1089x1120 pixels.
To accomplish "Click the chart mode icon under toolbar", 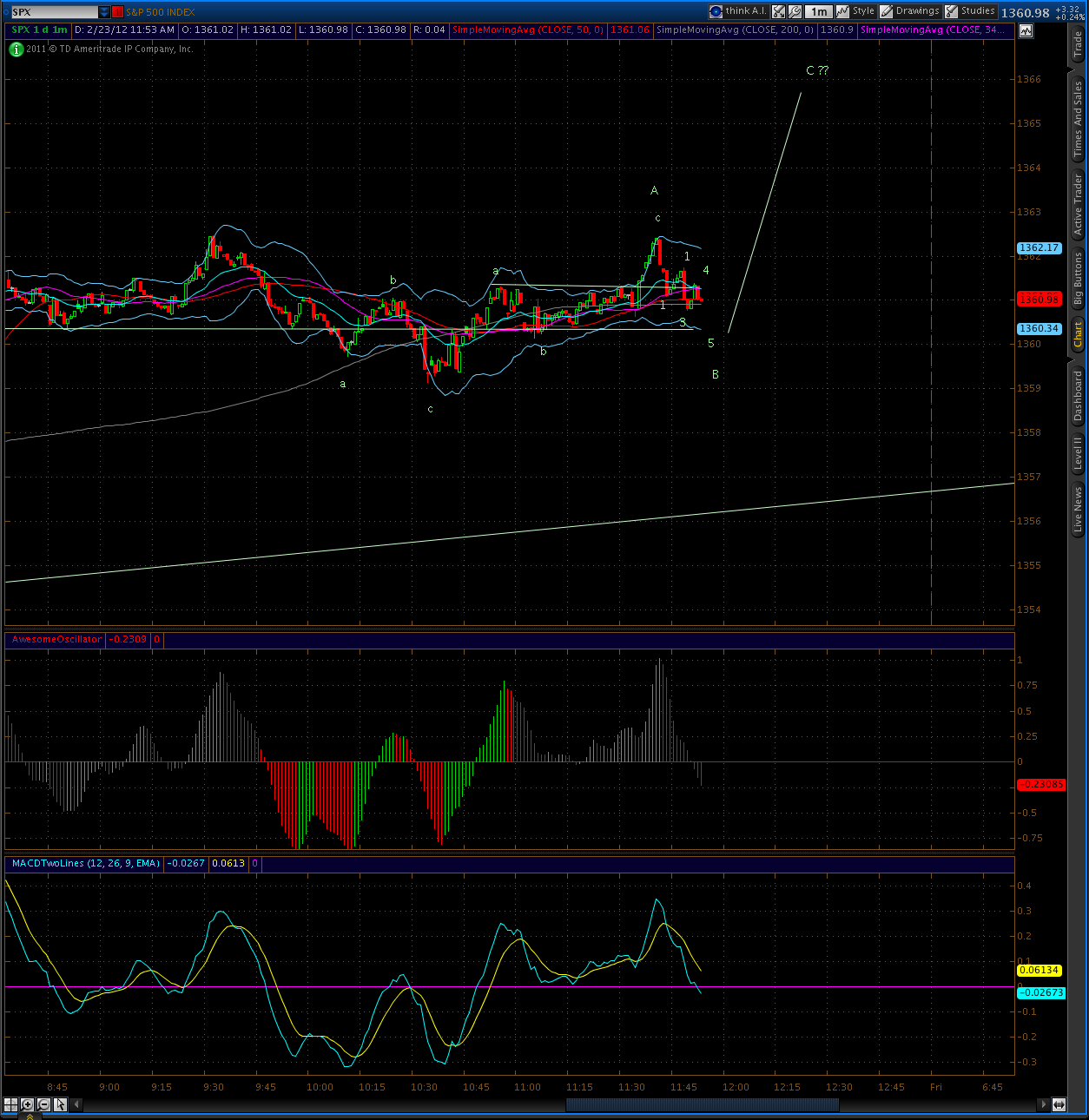I will [1026, 30].
